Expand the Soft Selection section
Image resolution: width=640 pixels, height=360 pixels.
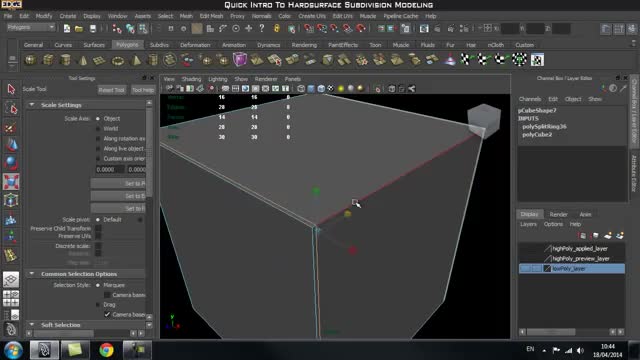point(32,325)
